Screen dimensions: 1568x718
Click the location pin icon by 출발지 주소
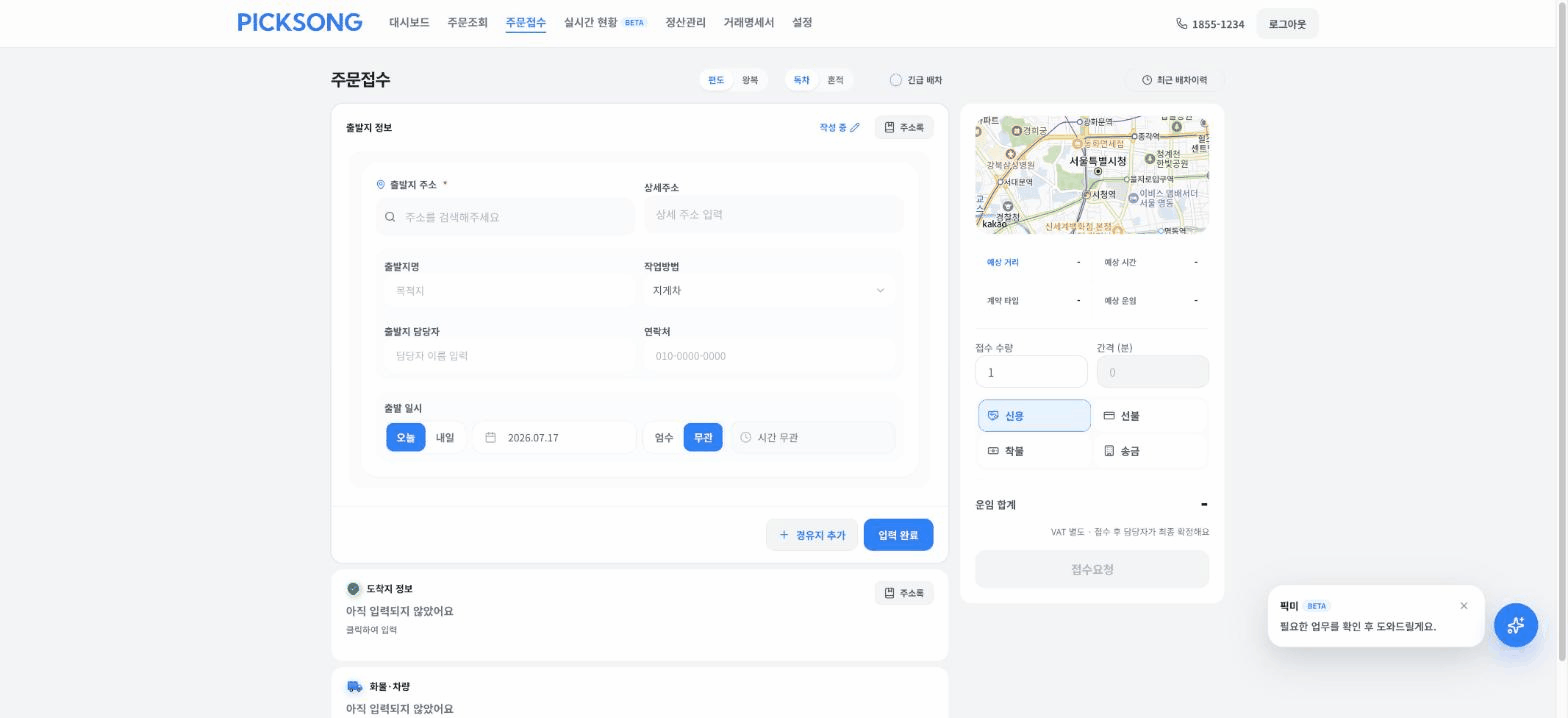[381, 184]
